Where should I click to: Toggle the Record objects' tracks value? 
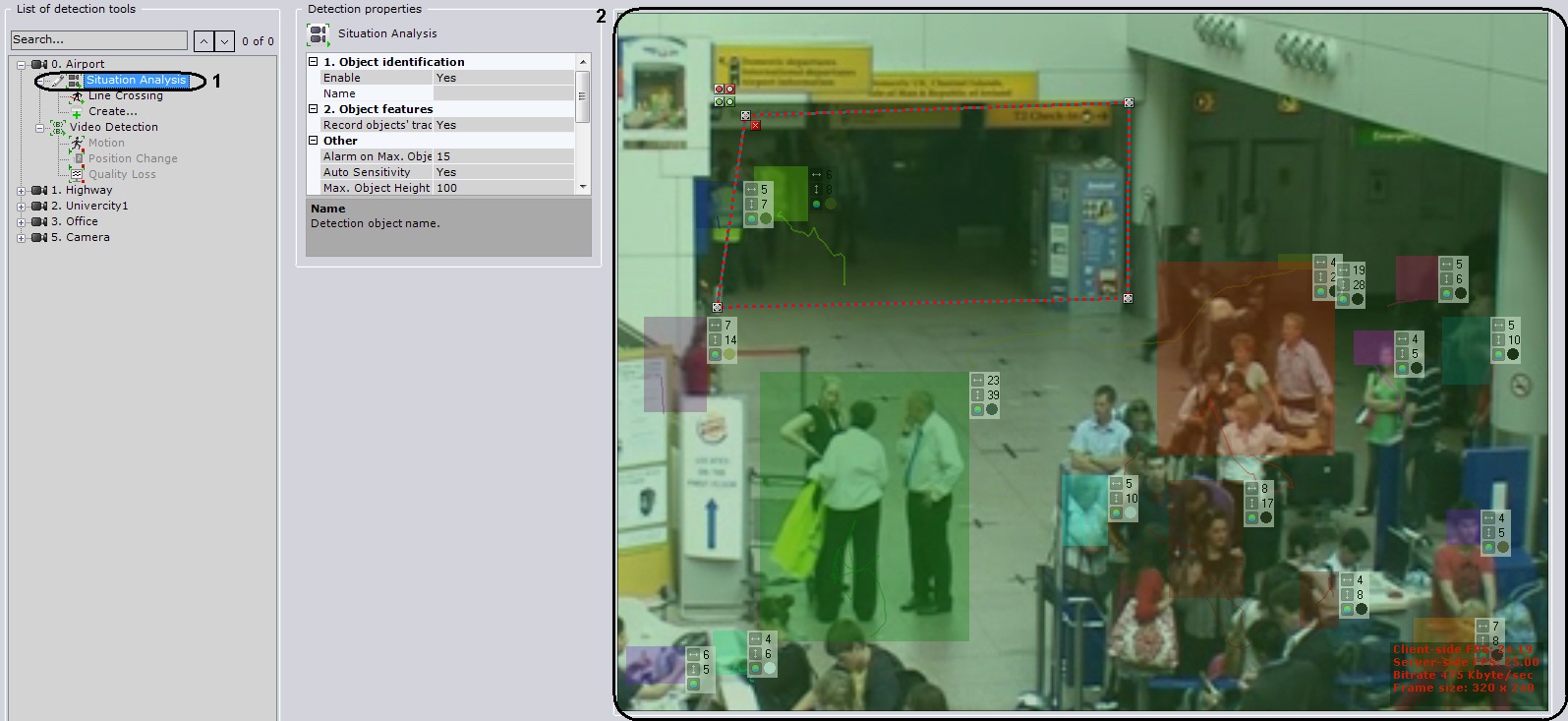[502, 125]
